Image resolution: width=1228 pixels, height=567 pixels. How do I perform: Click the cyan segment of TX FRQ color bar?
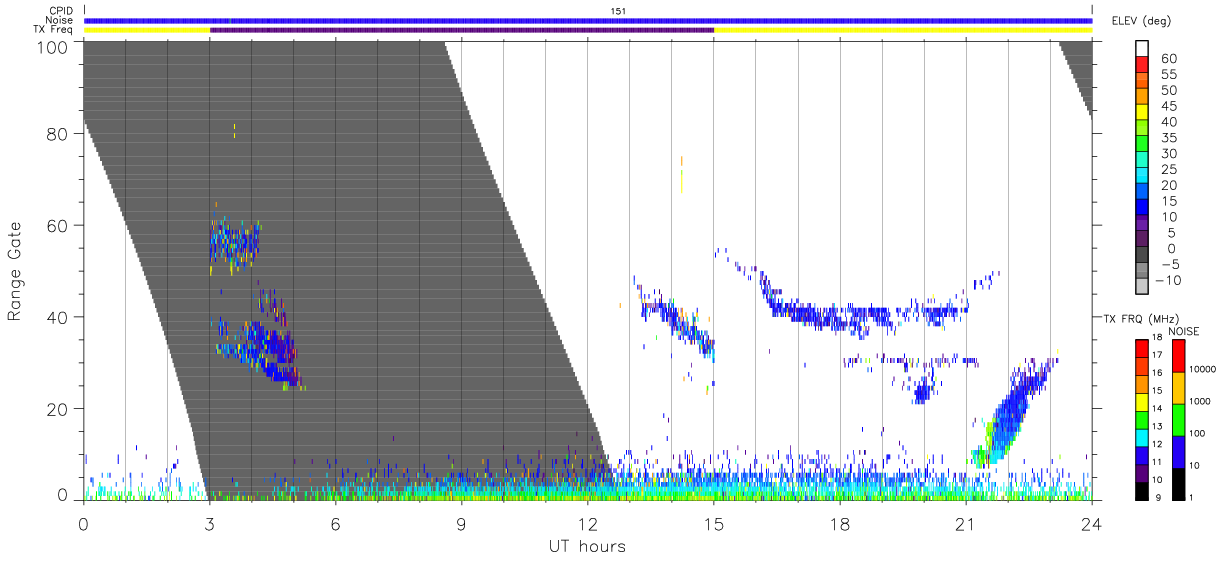(1143, 437)
